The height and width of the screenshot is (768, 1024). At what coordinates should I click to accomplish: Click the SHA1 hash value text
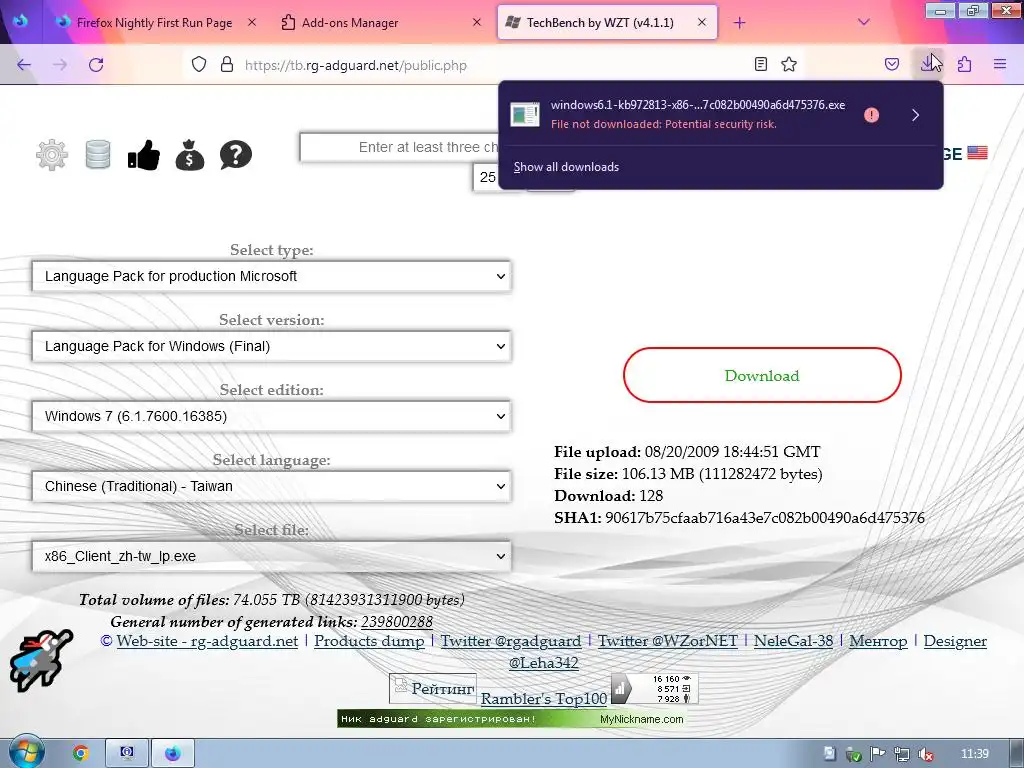tap(765, 518)
